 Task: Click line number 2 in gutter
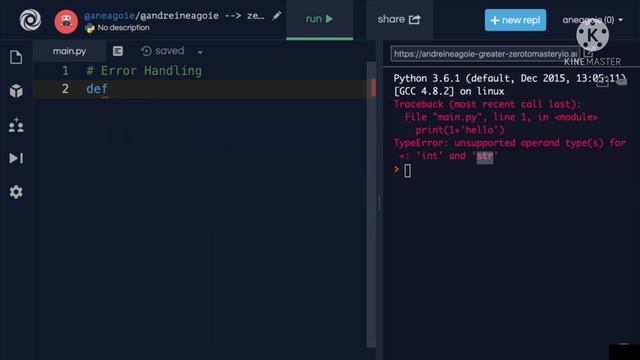(65, 89)
